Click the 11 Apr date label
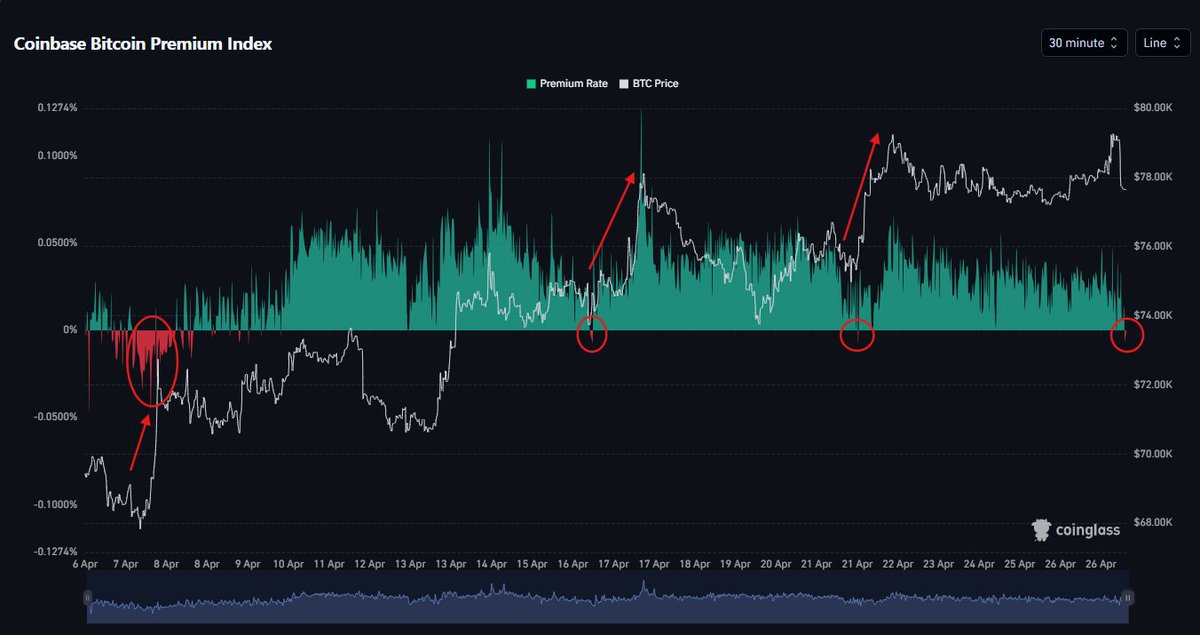This screenshot has width=1200, height=635. point(329,564)
